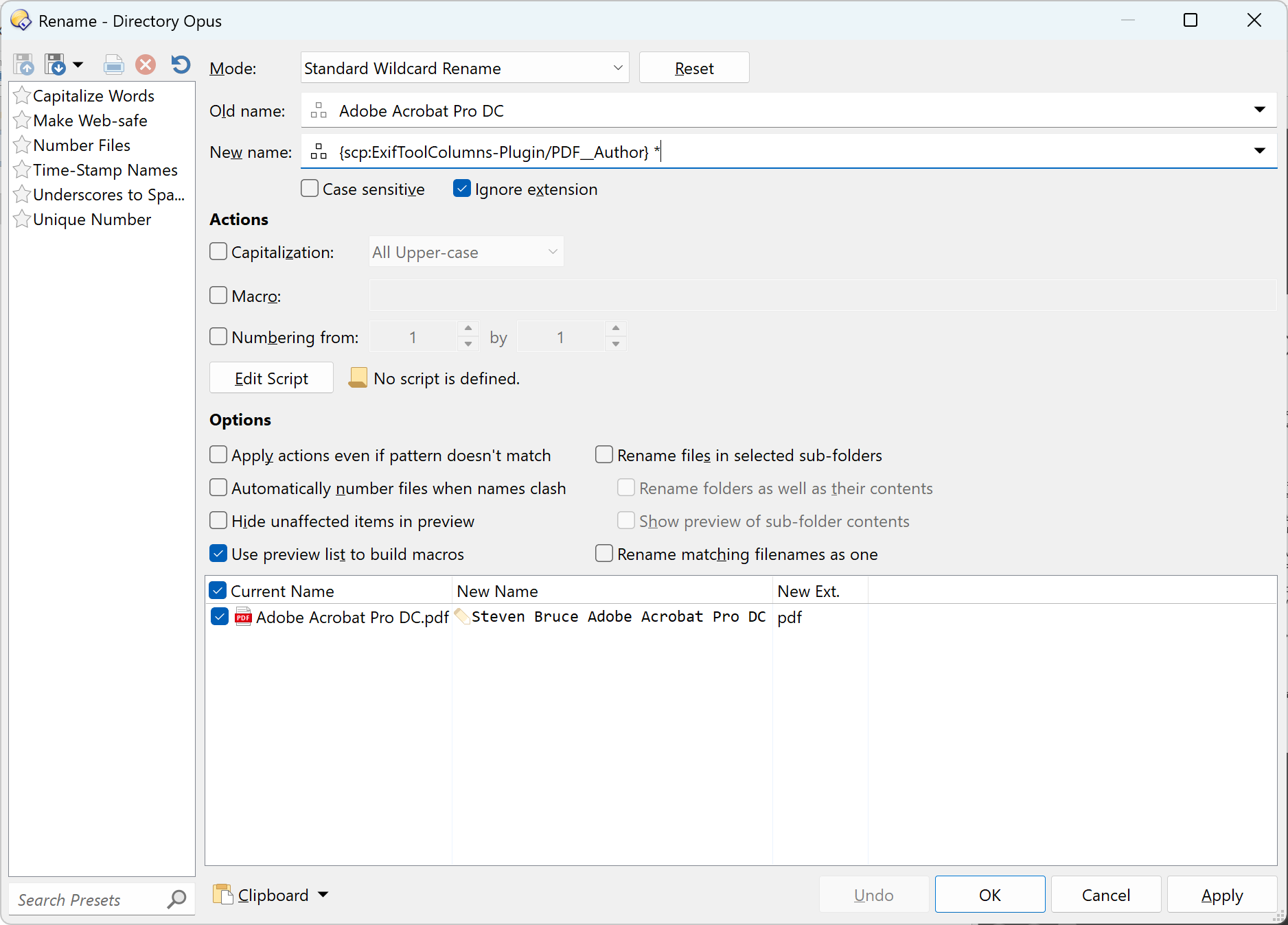Expand the Old name history dropdown arrow
This screenshot has width=1288, height=925.
click(x=1259, y=110)
